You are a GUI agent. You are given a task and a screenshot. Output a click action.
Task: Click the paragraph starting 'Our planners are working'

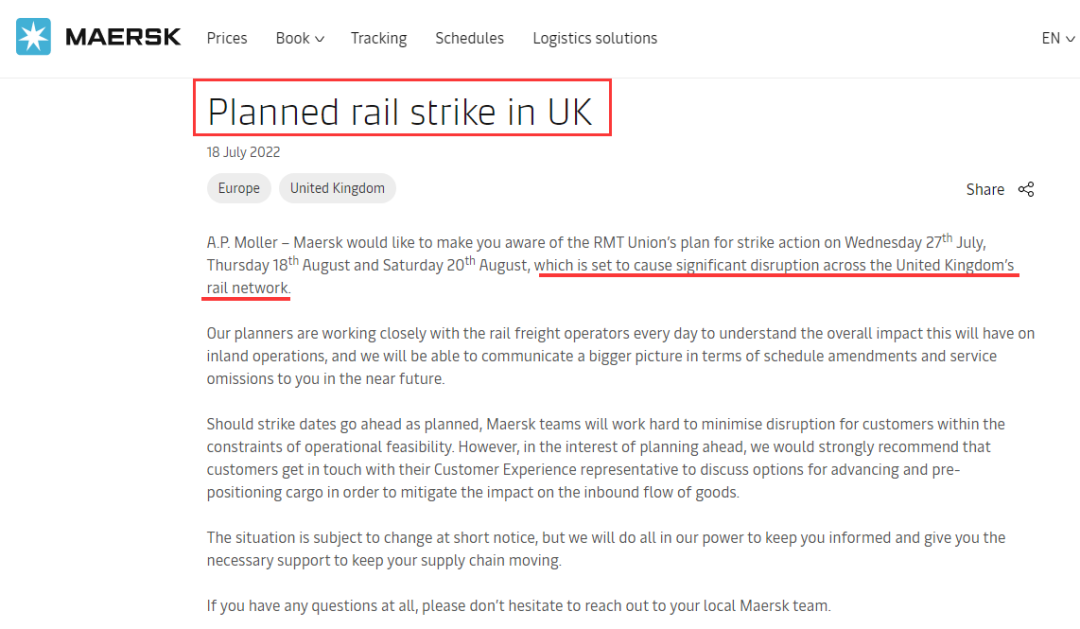pos(620,356)
